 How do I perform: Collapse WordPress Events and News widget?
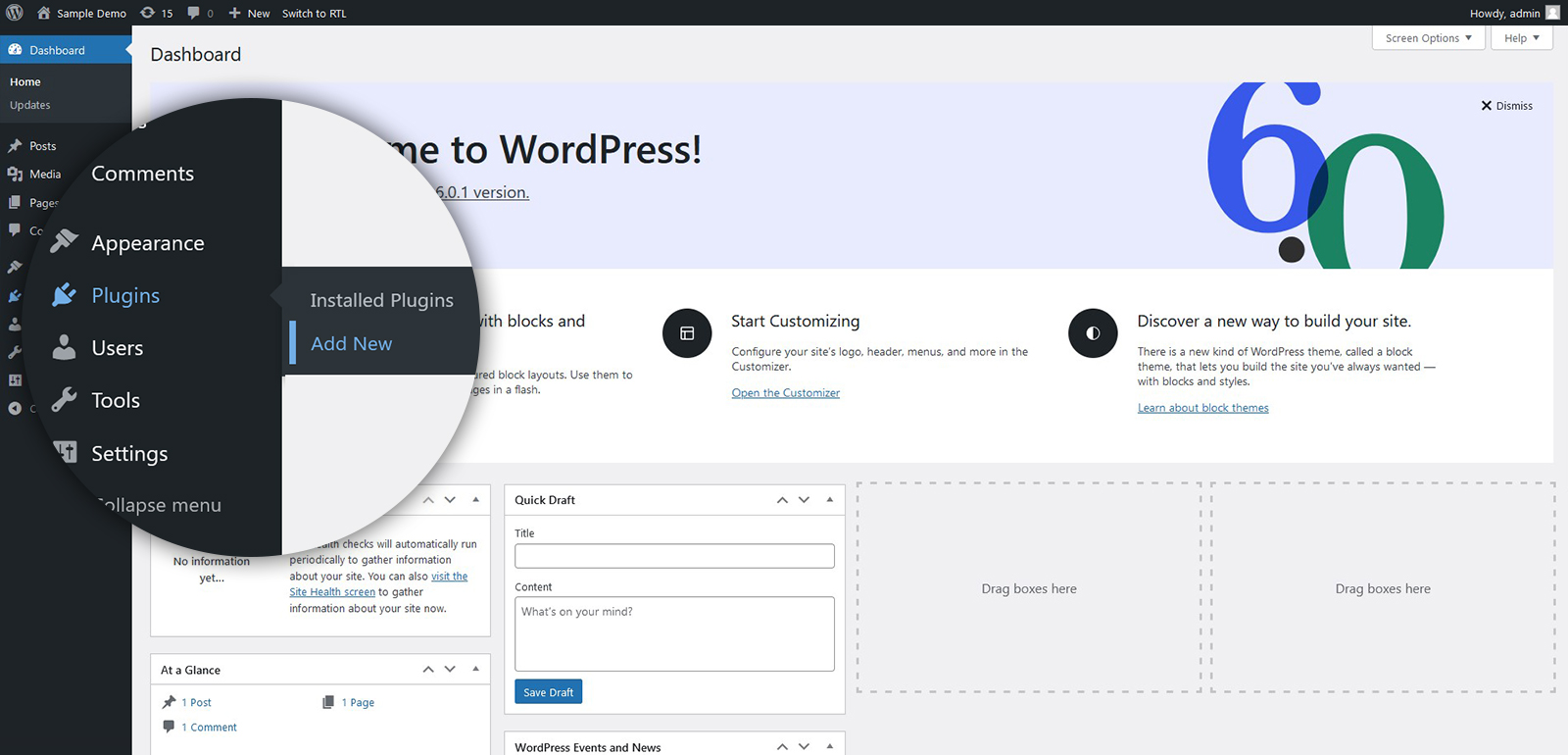pos(829,747)
